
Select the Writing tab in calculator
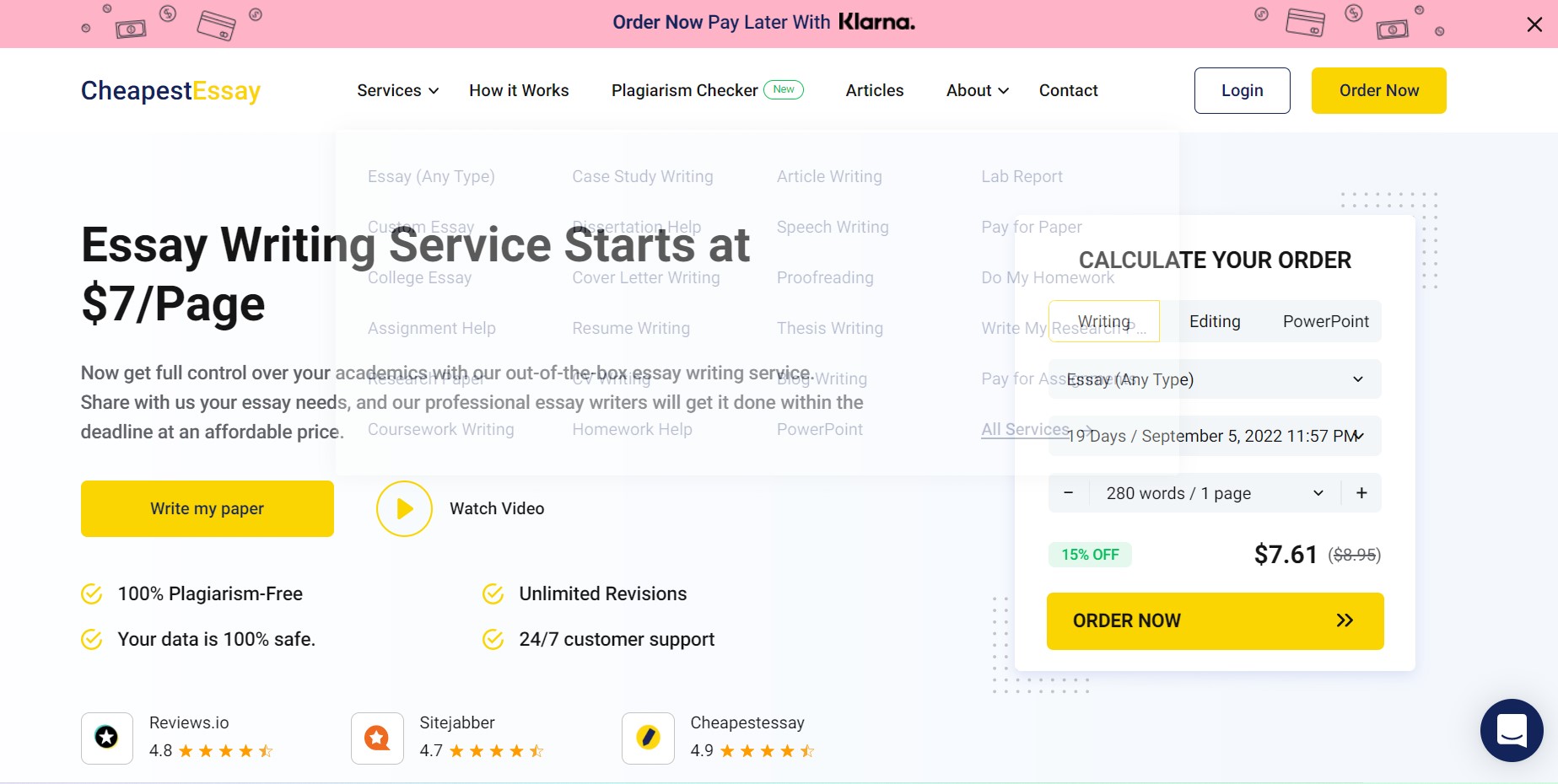pyautogui.click(x=1104, y=321)
